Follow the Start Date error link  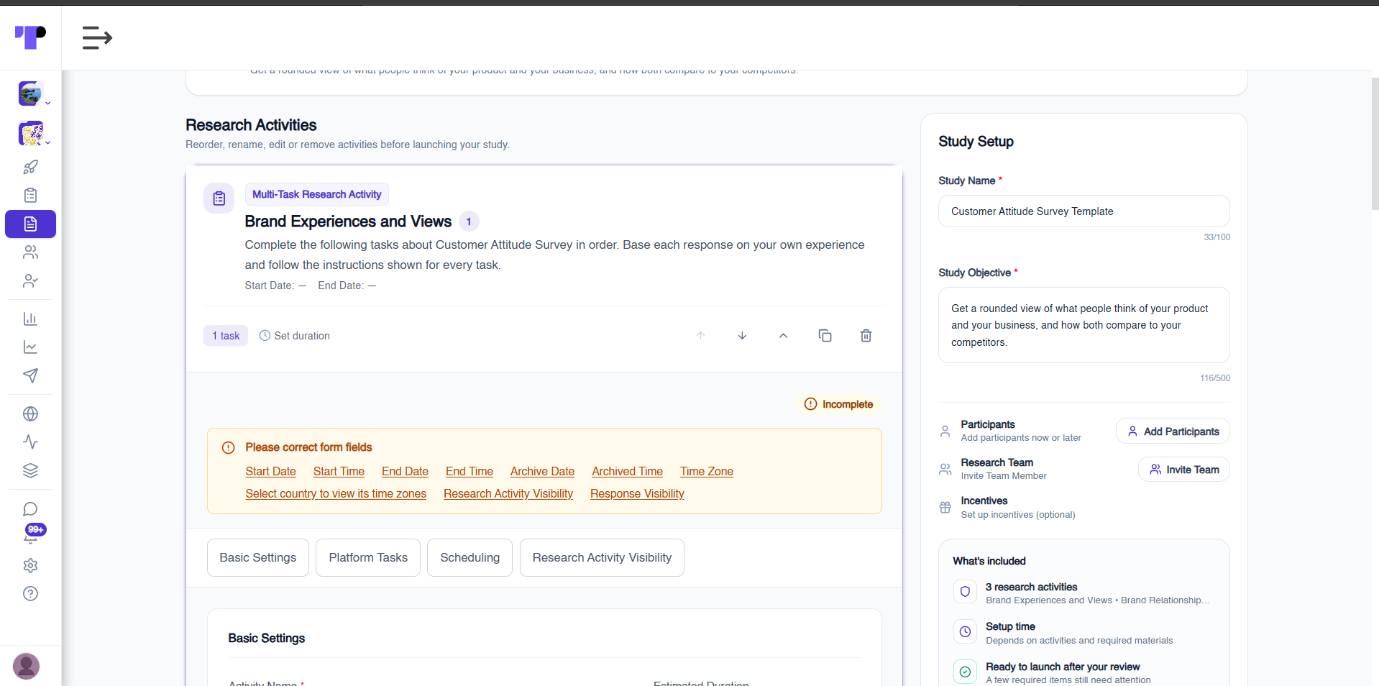271,471
